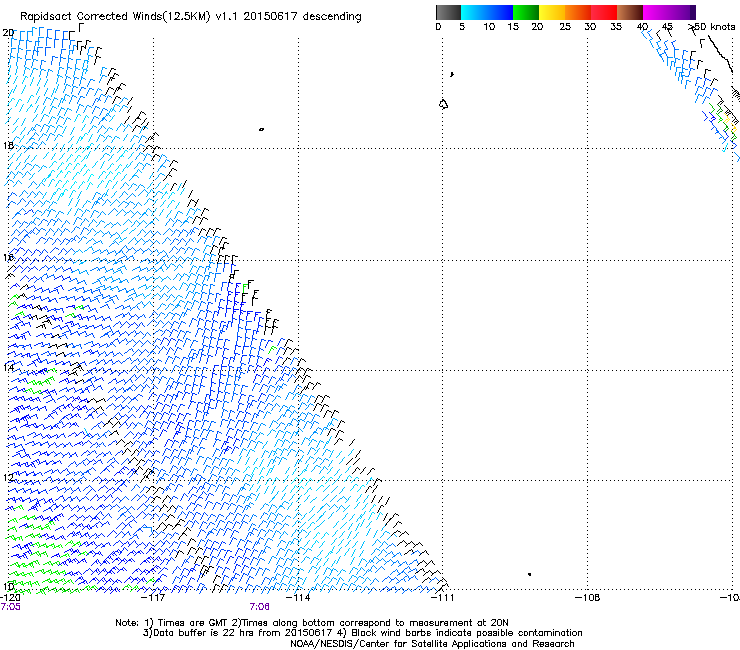
Task: Click the gray 0-5 knots color swatch
Action: pos(448,12)
